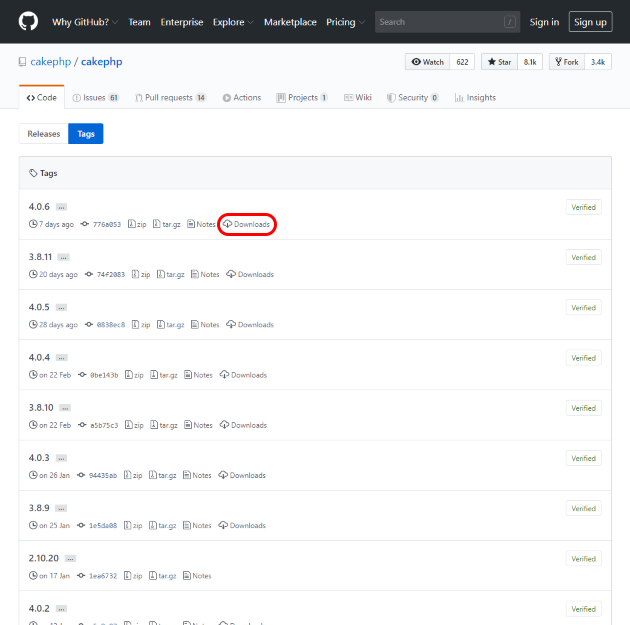Watch the cakephp repository

pos(427,62)
